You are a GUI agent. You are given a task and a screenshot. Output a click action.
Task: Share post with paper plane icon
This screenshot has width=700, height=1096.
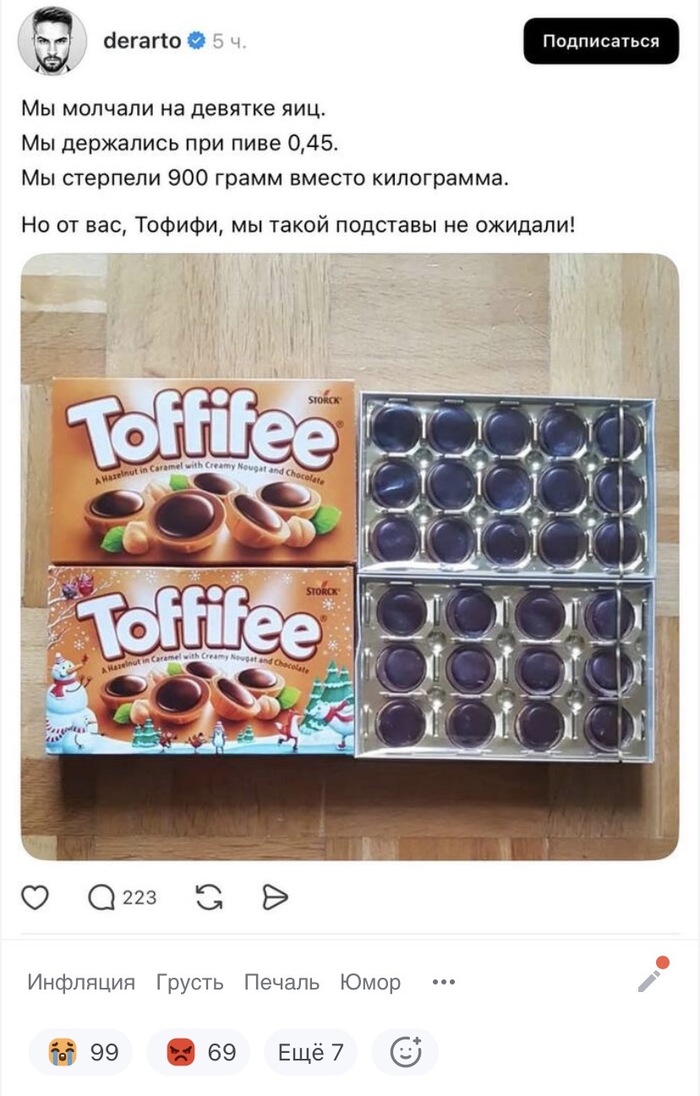275,897
